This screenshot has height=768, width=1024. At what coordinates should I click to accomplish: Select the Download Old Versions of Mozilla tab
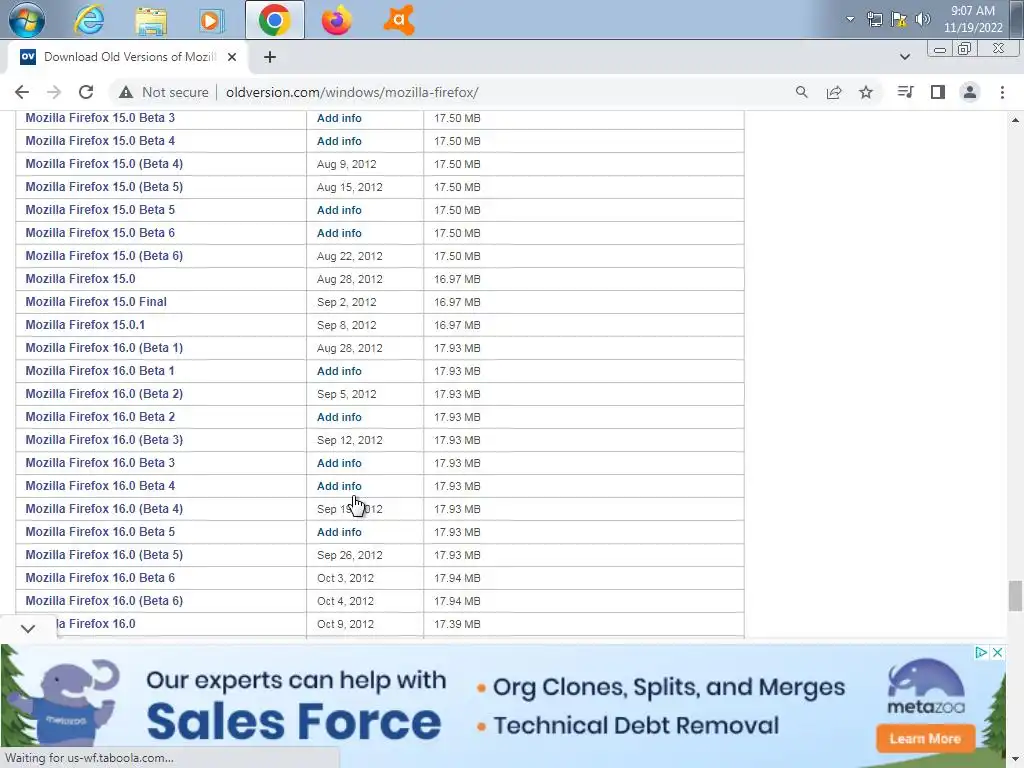click(x=128, y=57)
